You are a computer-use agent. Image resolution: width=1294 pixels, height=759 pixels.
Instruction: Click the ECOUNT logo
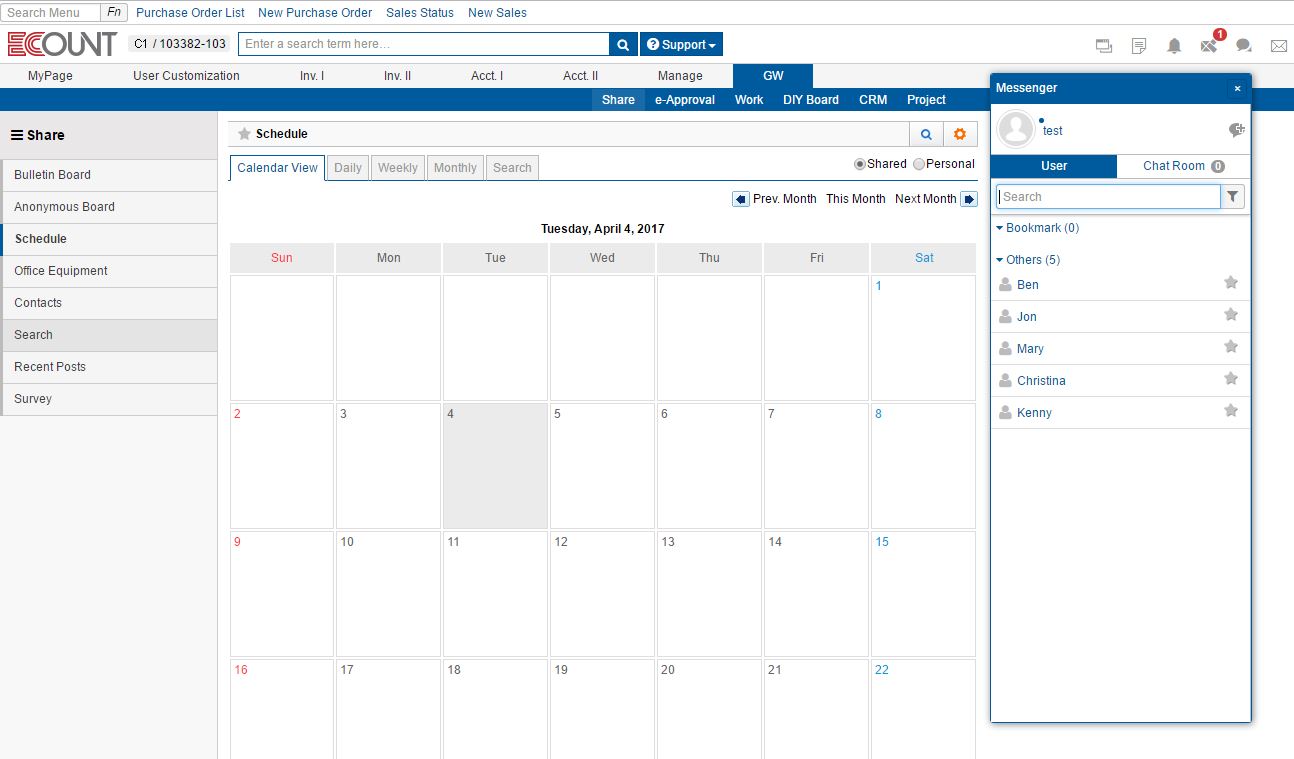[x=62, y=44]
